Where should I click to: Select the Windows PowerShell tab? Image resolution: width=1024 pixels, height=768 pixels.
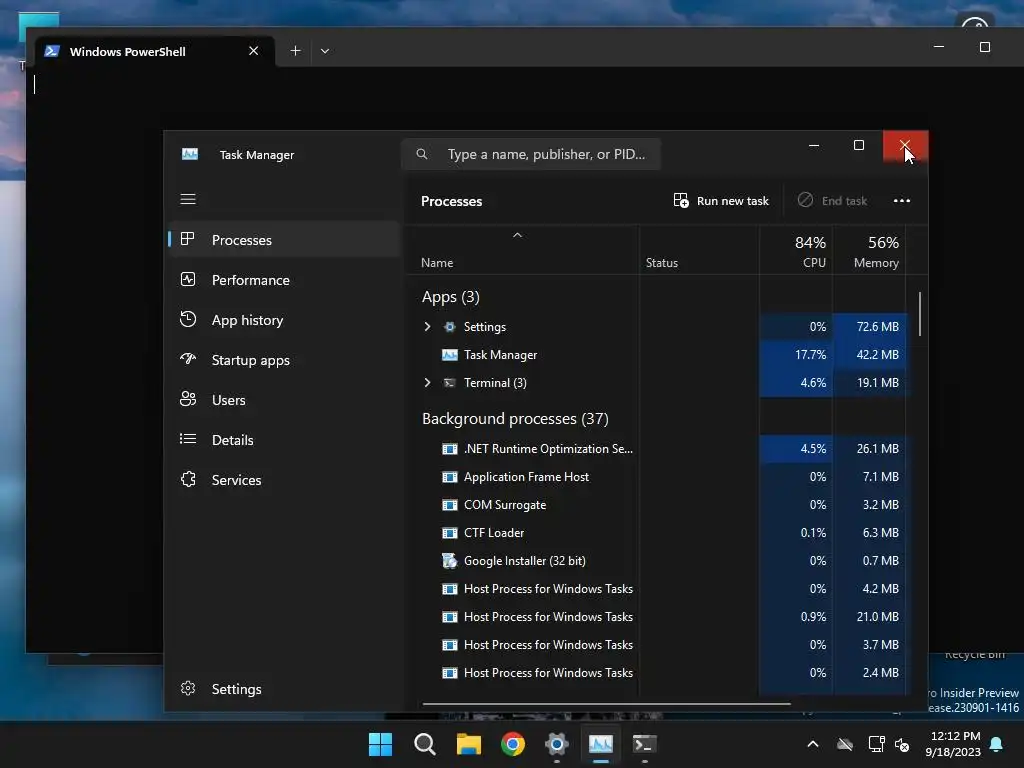click(154, 51)
